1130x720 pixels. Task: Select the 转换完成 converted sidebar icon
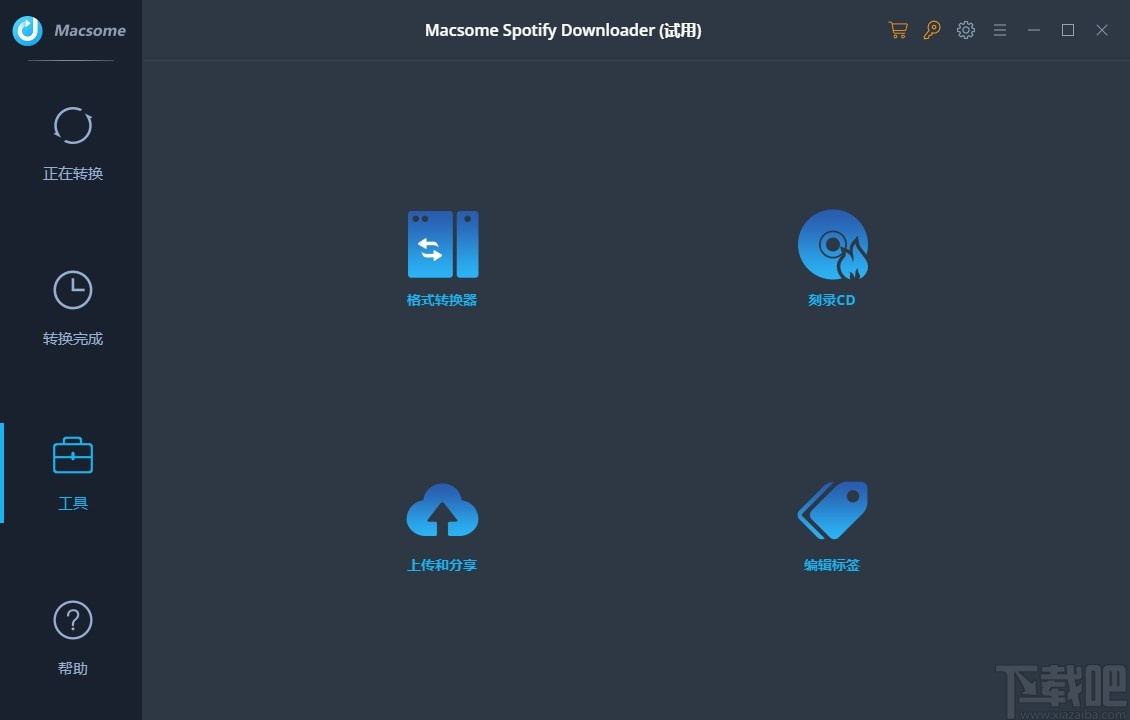(x=72, y=290)
